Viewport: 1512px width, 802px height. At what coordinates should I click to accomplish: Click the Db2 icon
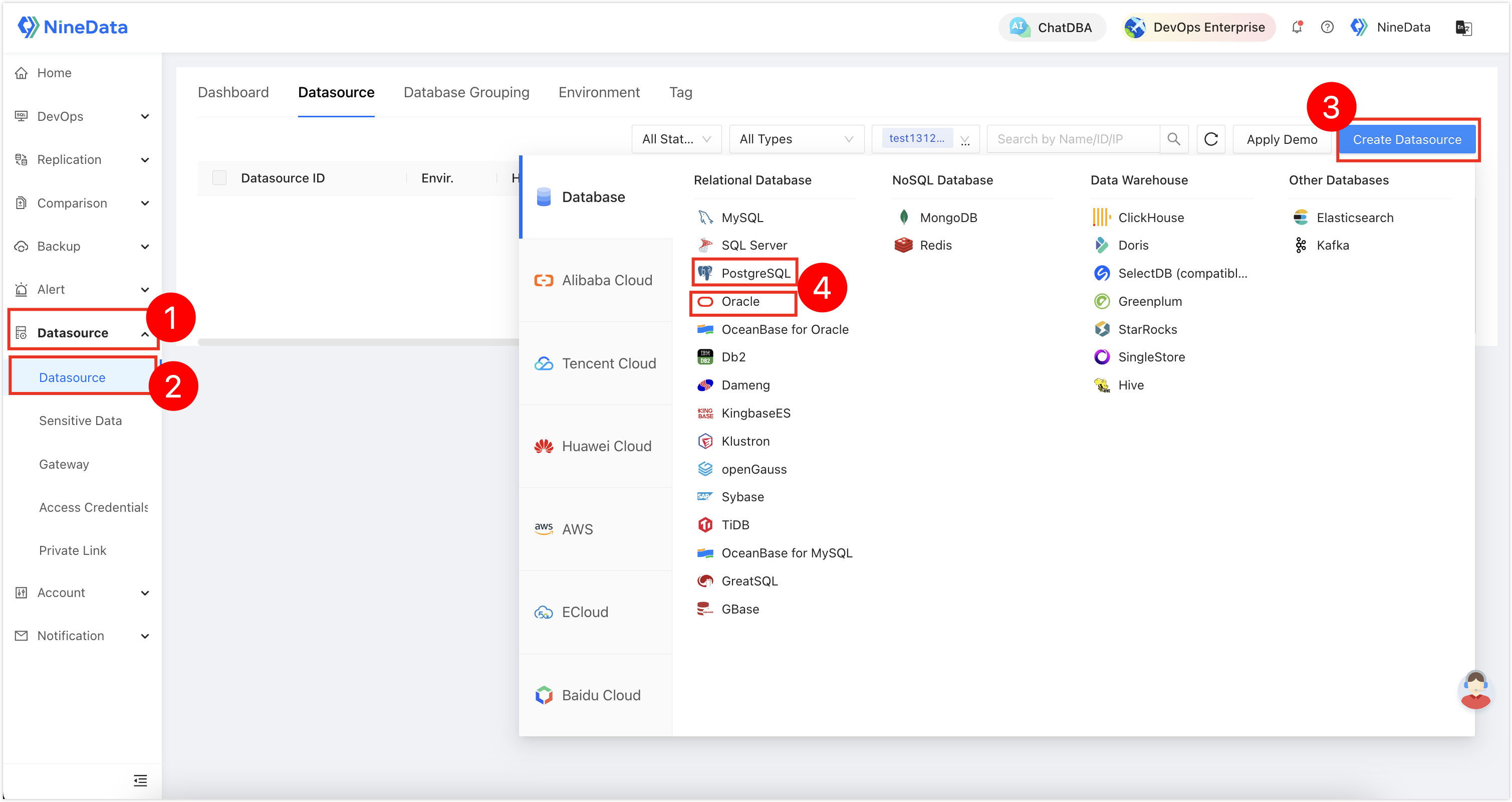click(705, 357)
